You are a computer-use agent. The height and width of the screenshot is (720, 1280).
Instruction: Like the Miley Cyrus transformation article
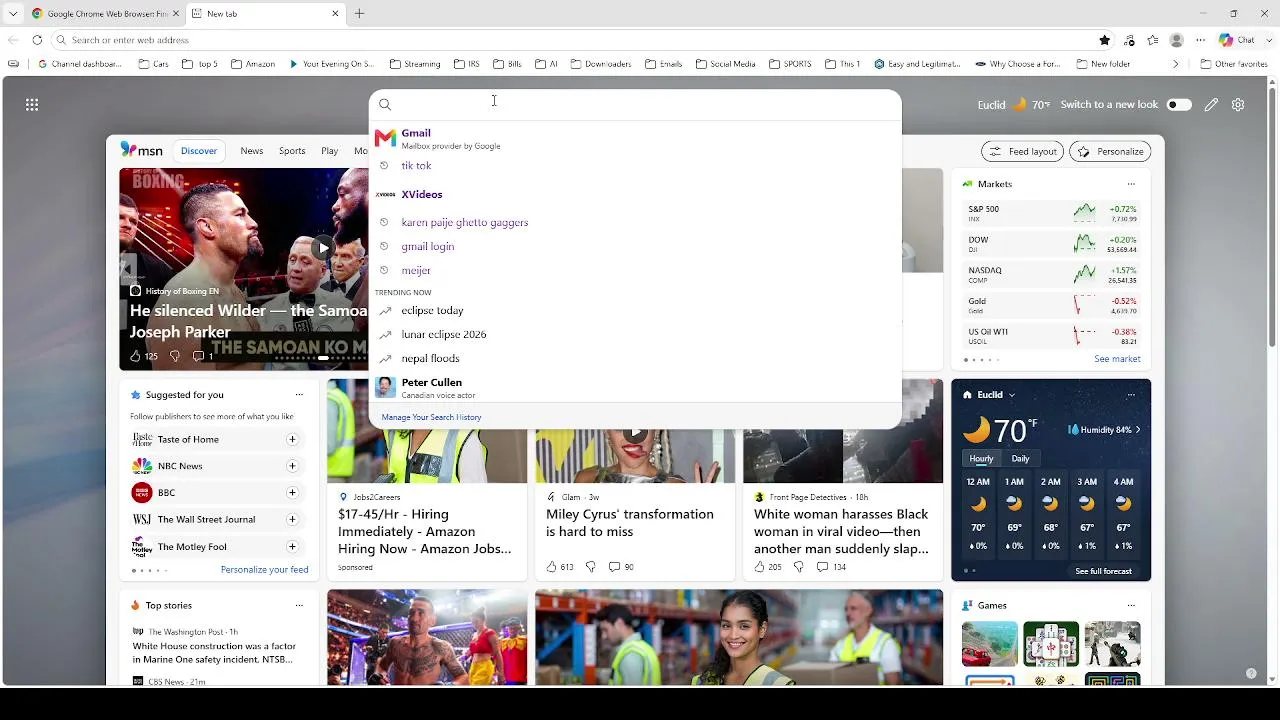pos(559,567)
